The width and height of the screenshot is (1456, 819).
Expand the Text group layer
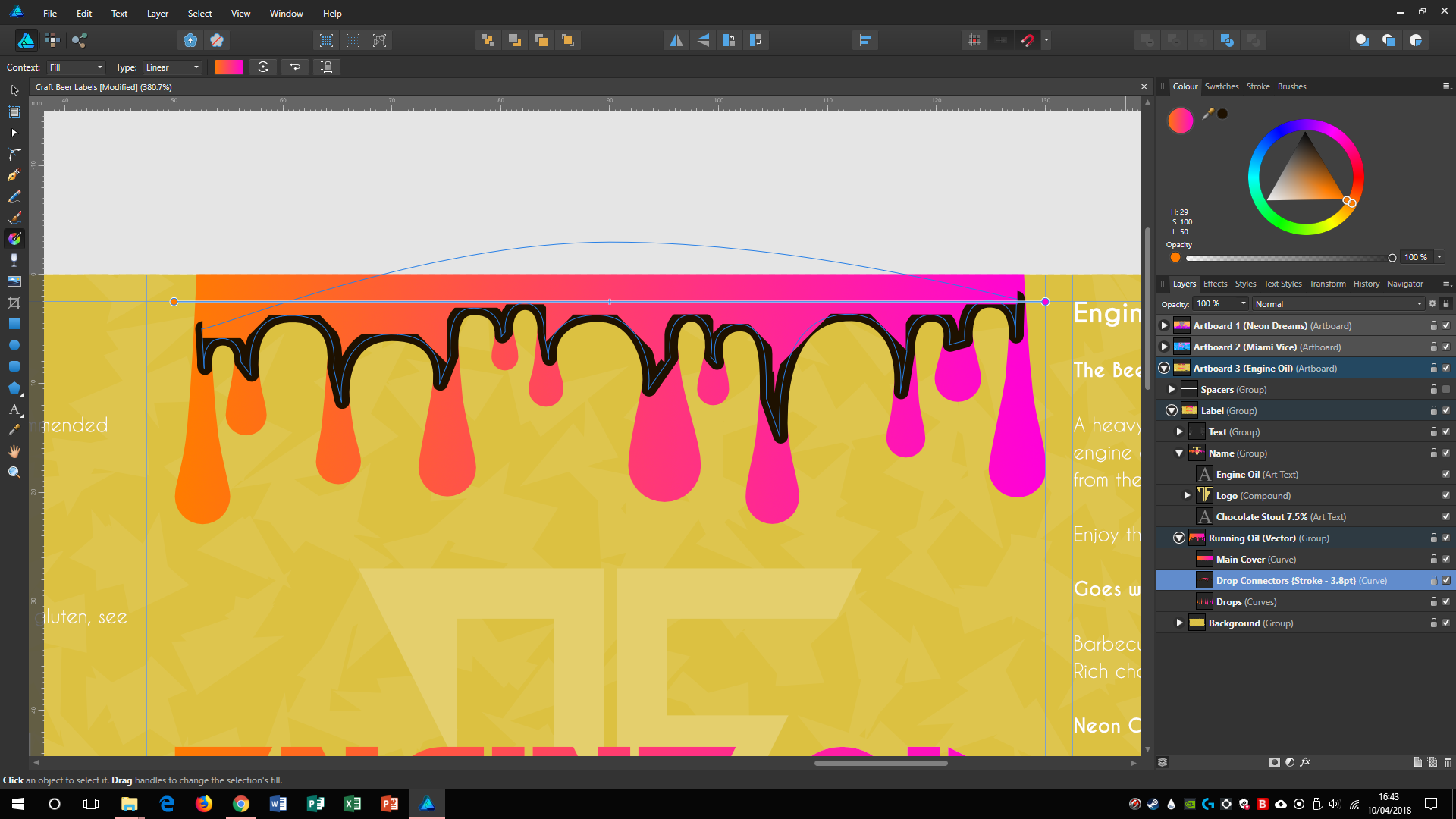pos(1179,432)
